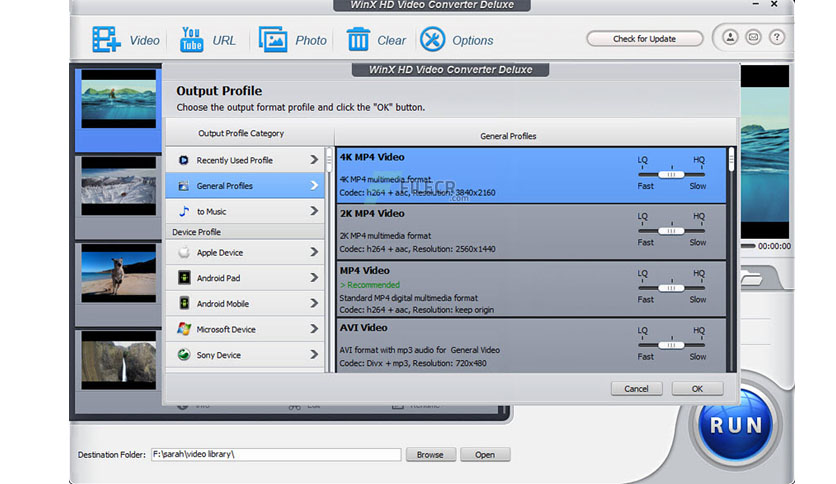Adjust quality slider for 4K MP4 Video

click(x=671, y=174)
